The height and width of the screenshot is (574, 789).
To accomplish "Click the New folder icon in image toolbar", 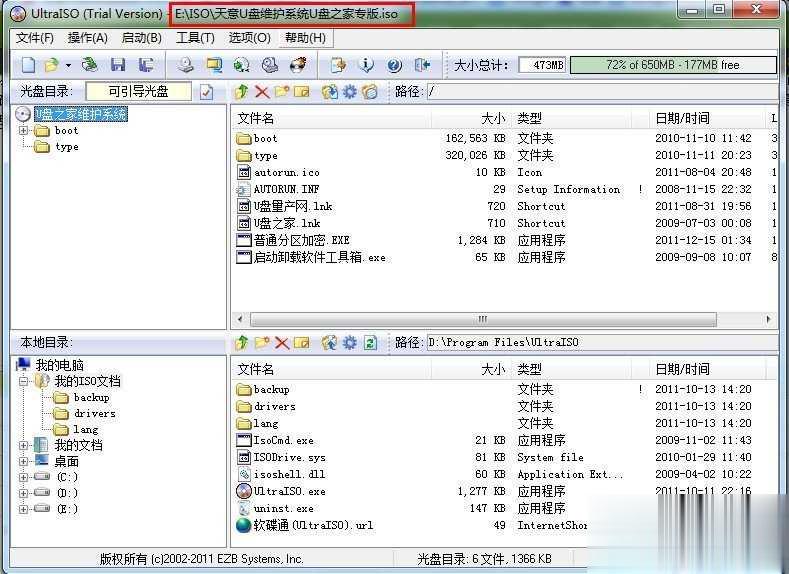I will point(282,92).
